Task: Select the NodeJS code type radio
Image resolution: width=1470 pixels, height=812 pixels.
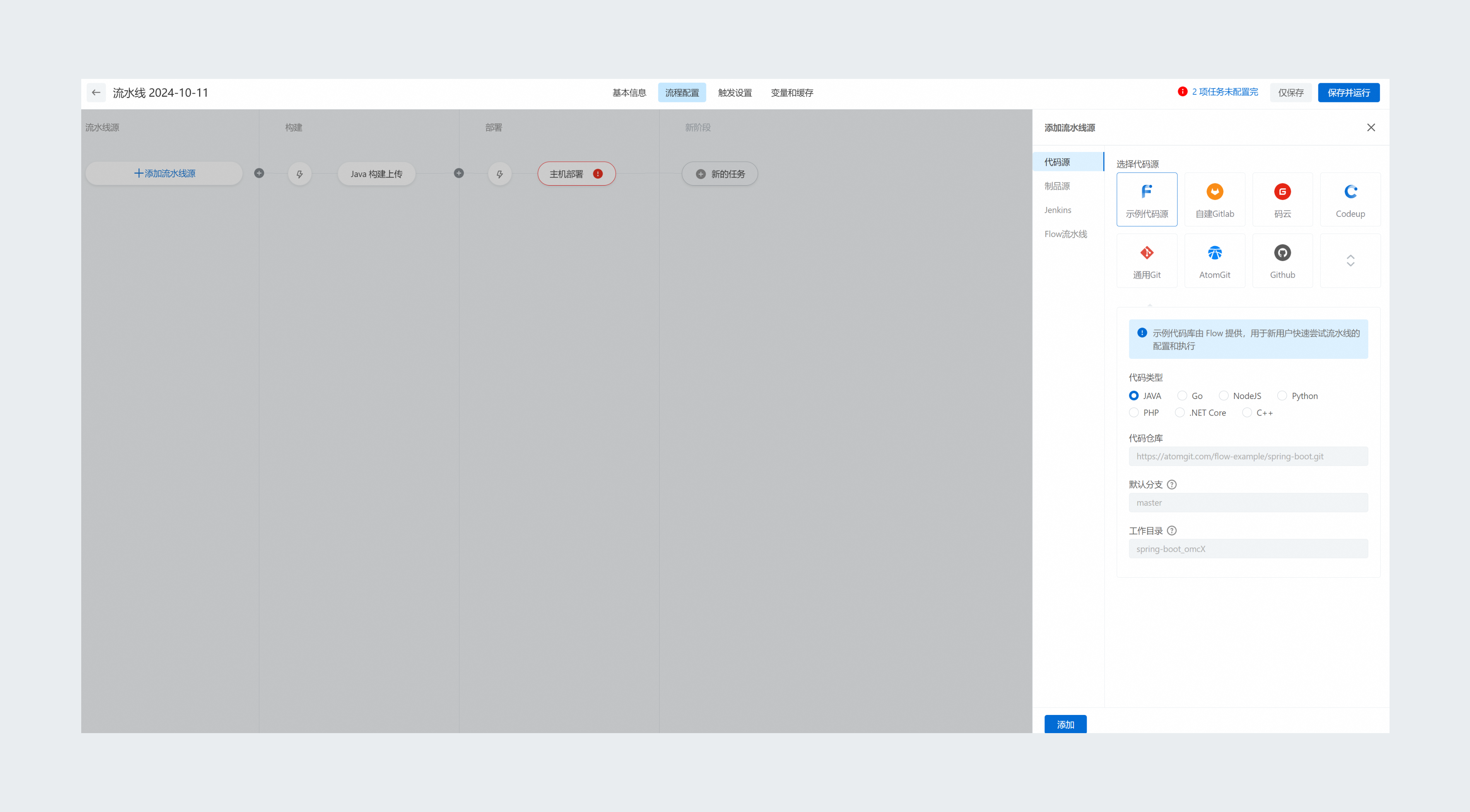Action: (1224, 396)
